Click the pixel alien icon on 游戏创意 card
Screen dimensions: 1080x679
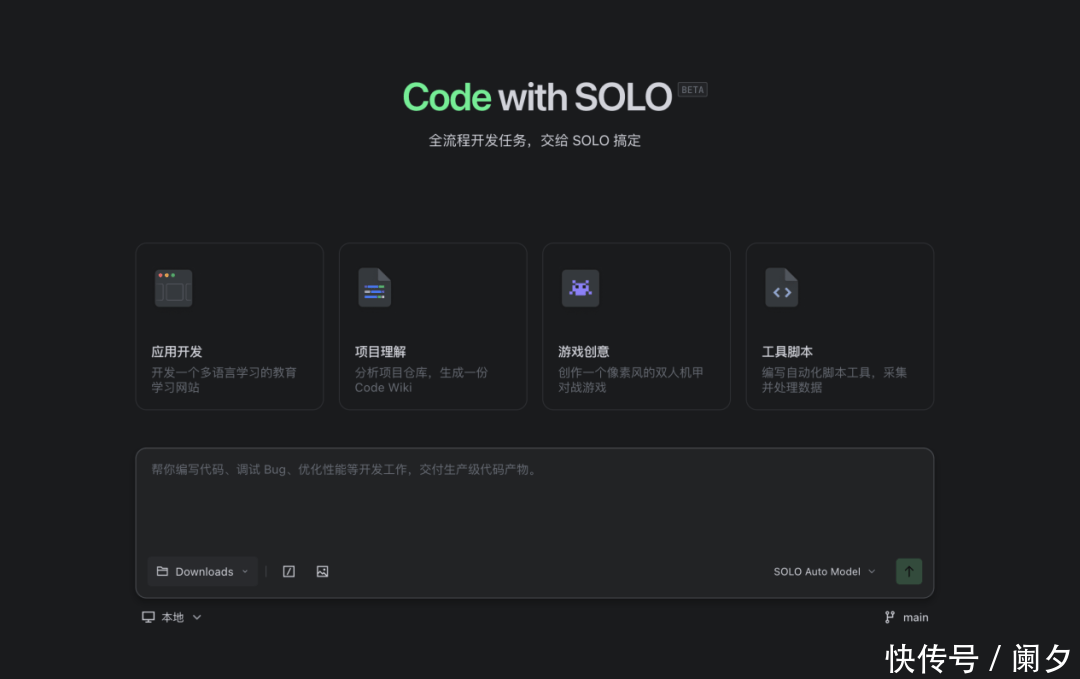[580, 288]
